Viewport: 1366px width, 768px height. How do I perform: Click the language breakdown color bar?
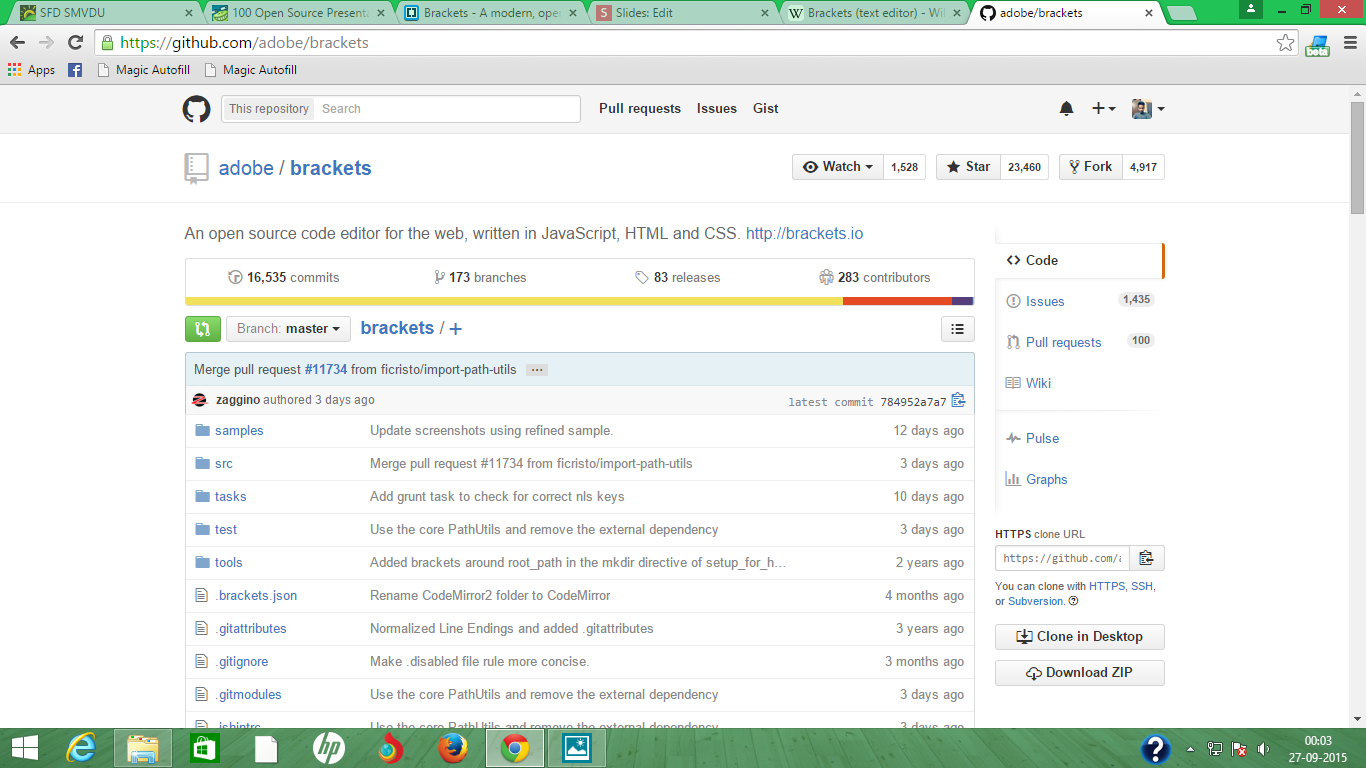pos(579,301)
